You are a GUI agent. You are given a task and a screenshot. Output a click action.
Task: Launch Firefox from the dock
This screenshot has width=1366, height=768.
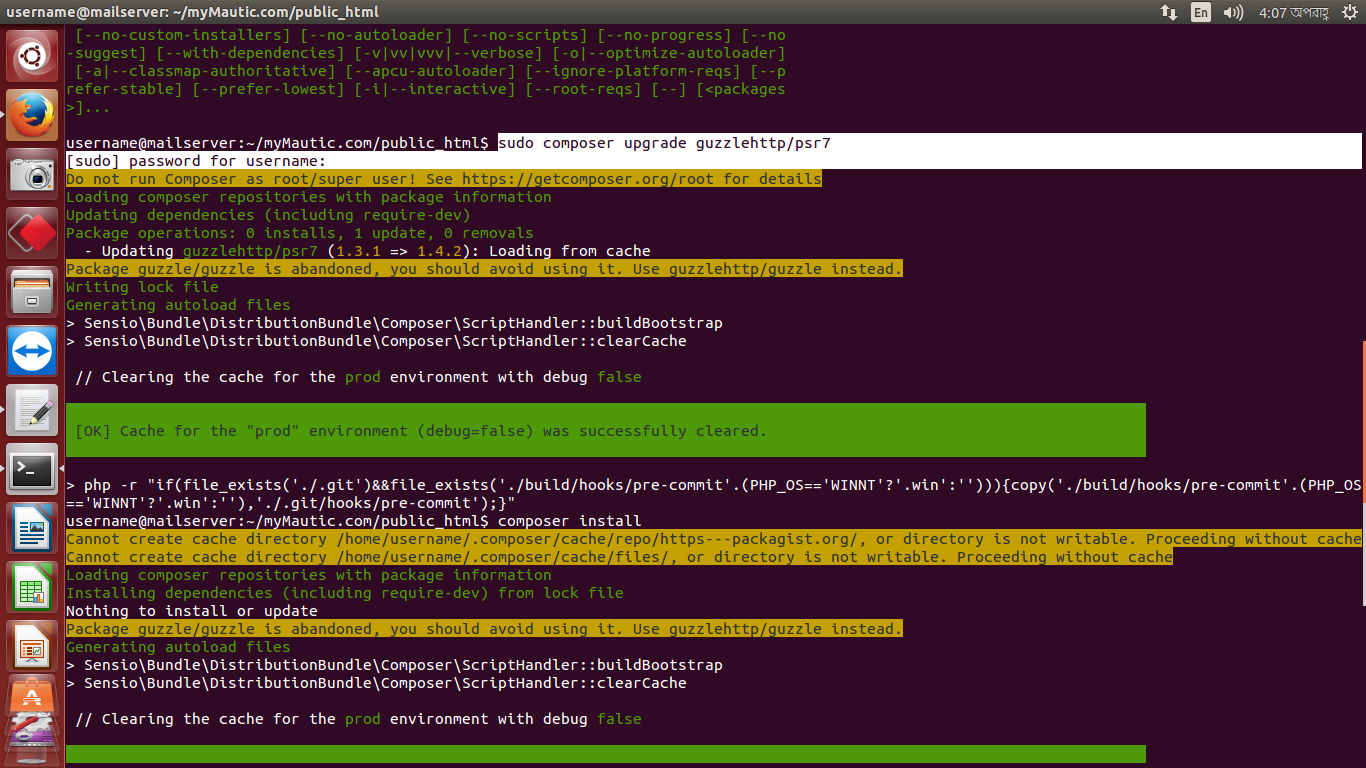click(x=33, y=115)
